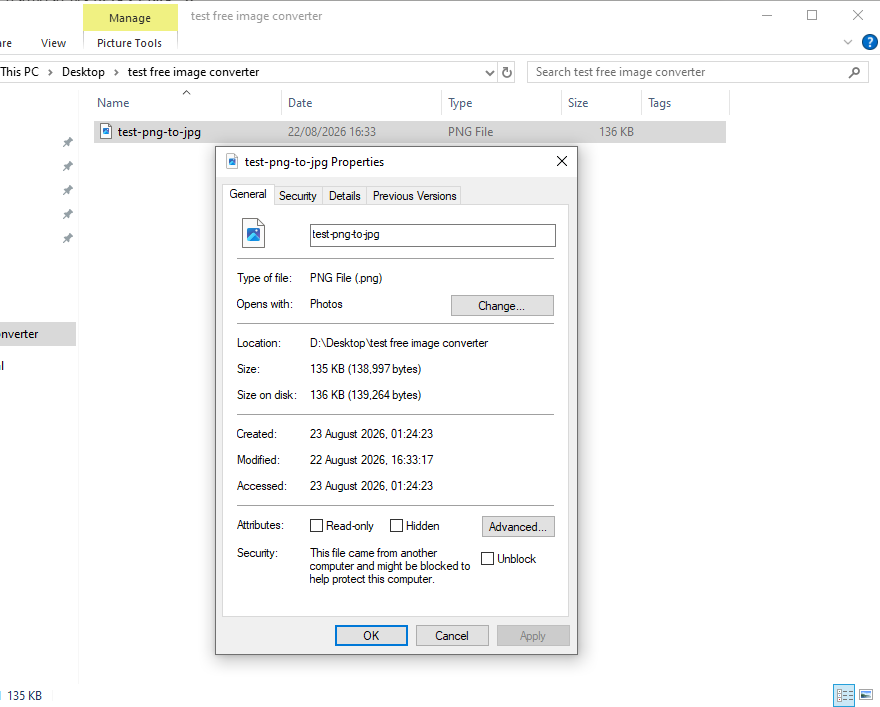Click the large image icon in Properties dialog
This screenshot has height=707, width=880.
point(253,233)
